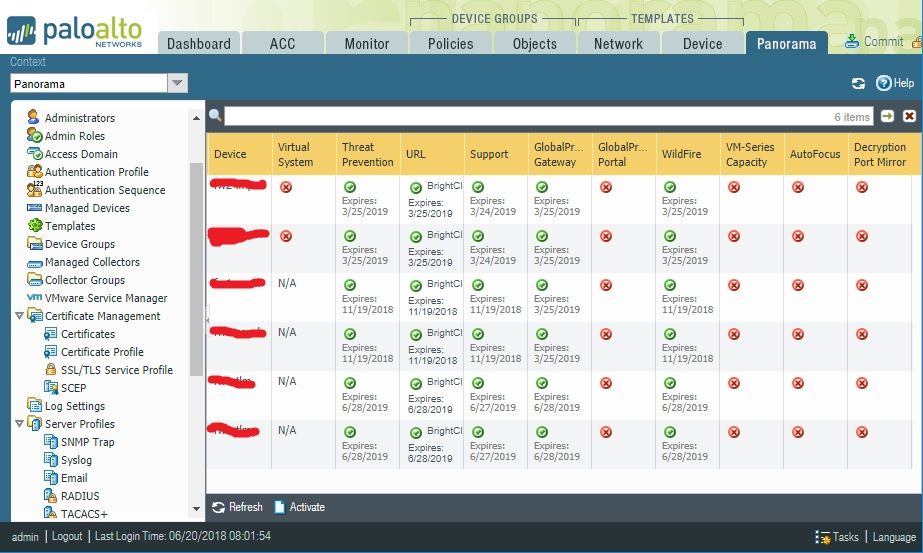Open the Help question mark icon

point(883,83)
